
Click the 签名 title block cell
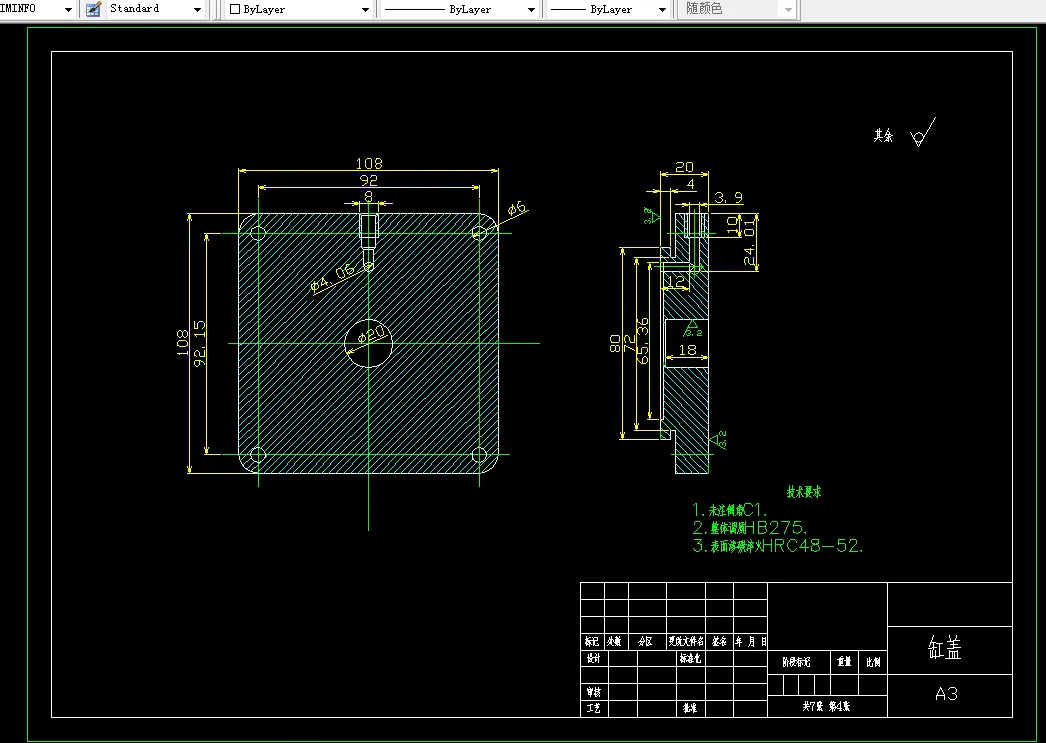pos(719,642)
